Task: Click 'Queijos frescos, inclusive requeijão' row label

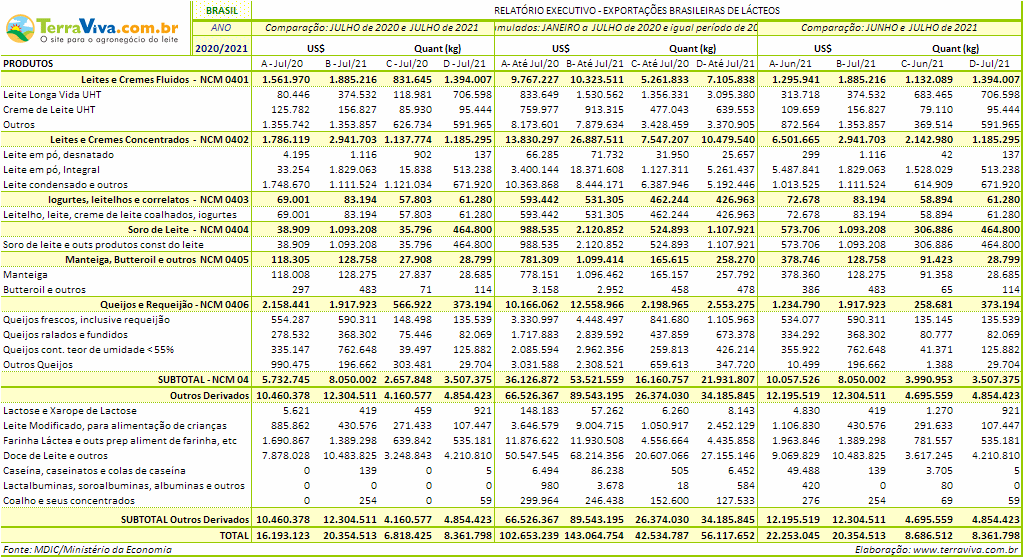Action: [86, 320]
